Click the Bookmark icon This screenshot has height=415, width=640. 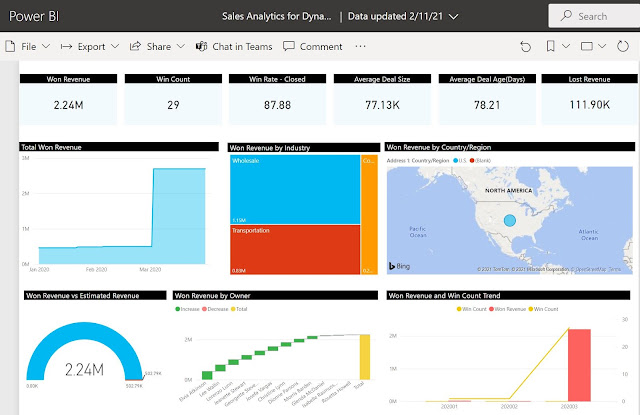click(x=550, y=46)
